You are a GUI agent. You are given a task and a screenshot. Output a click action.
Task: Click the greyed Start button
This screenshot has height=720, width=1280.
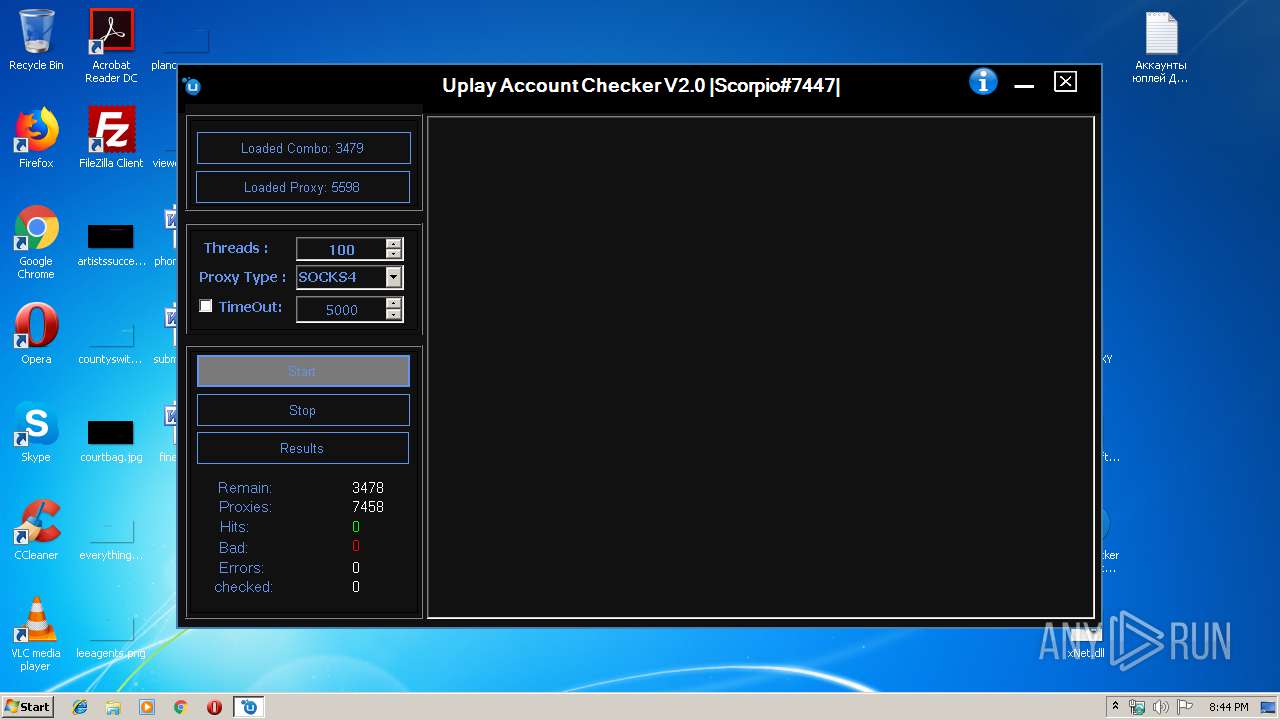coord(303,371)
